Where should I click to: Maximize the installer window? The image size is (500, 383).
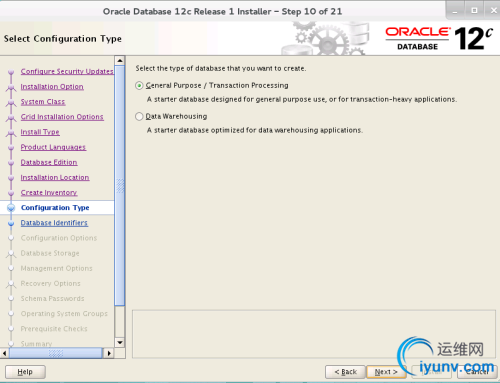pos(474,10)
